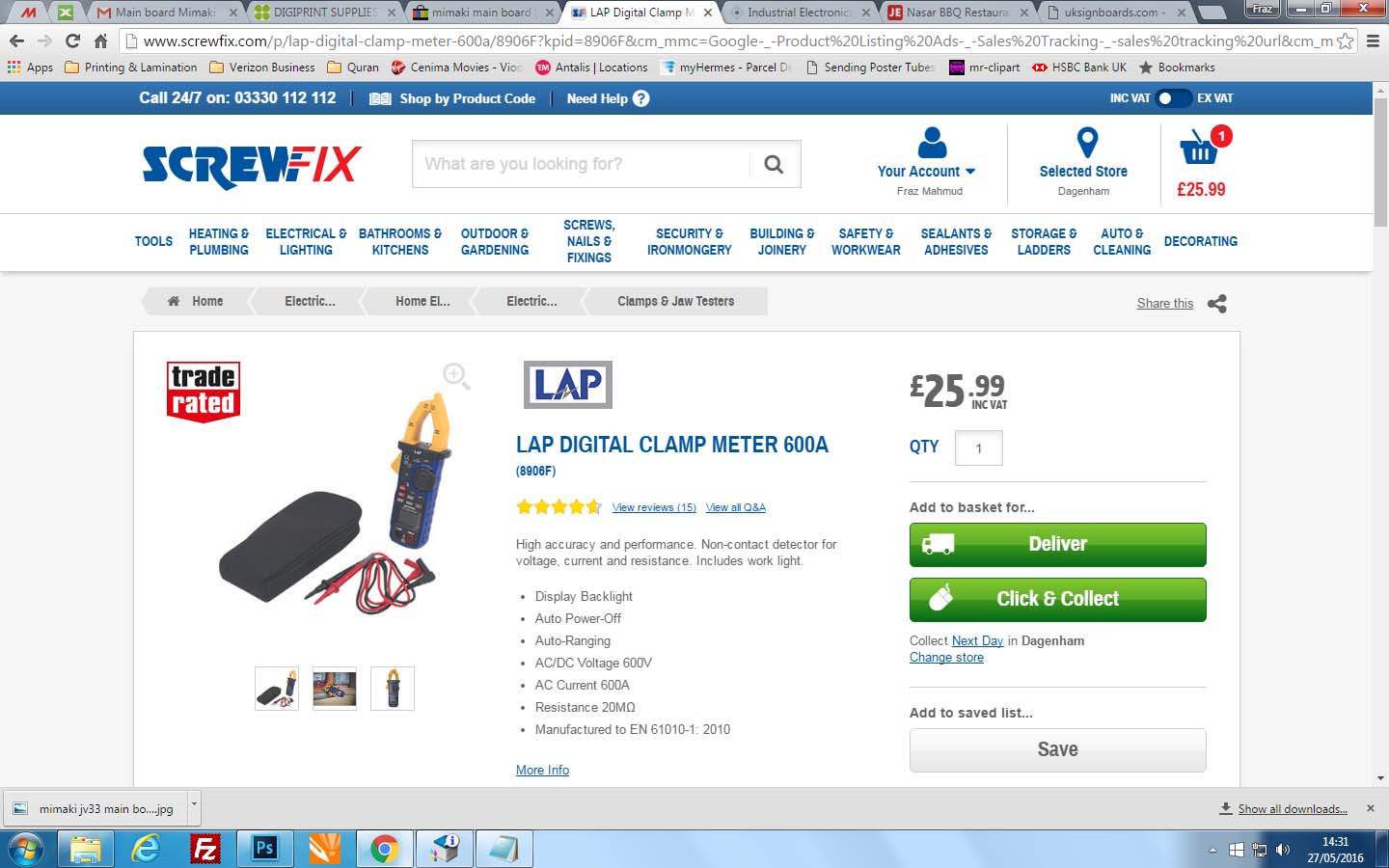This screenshot has height=868, width=1389.
Task: Click the search magnifier icon
Action: (774, 164)
